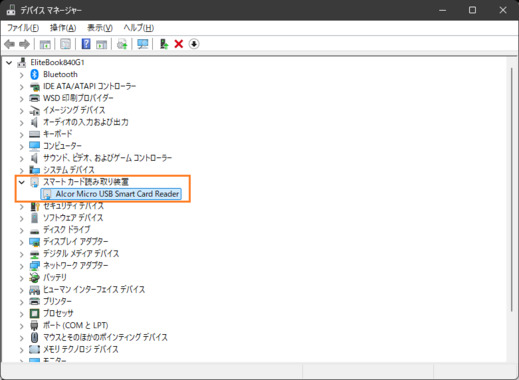Collapse the スマート カード読み取り装置 category
This screenshot has width=519, height=380.
coord(22,182)
